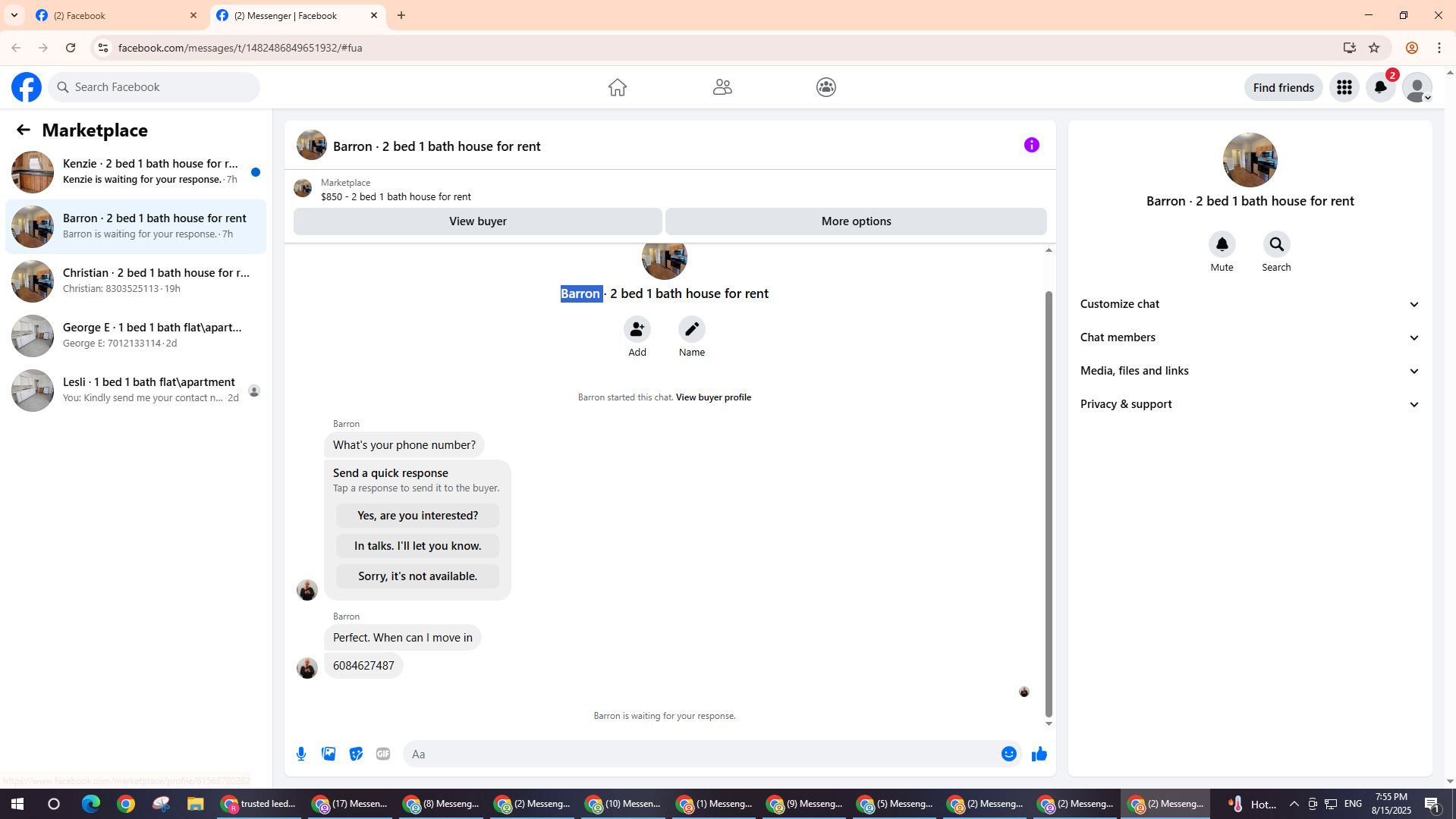Open Kenzie conversation
The width and height of the screenshot is (1456, 819).
coord(136,172)
